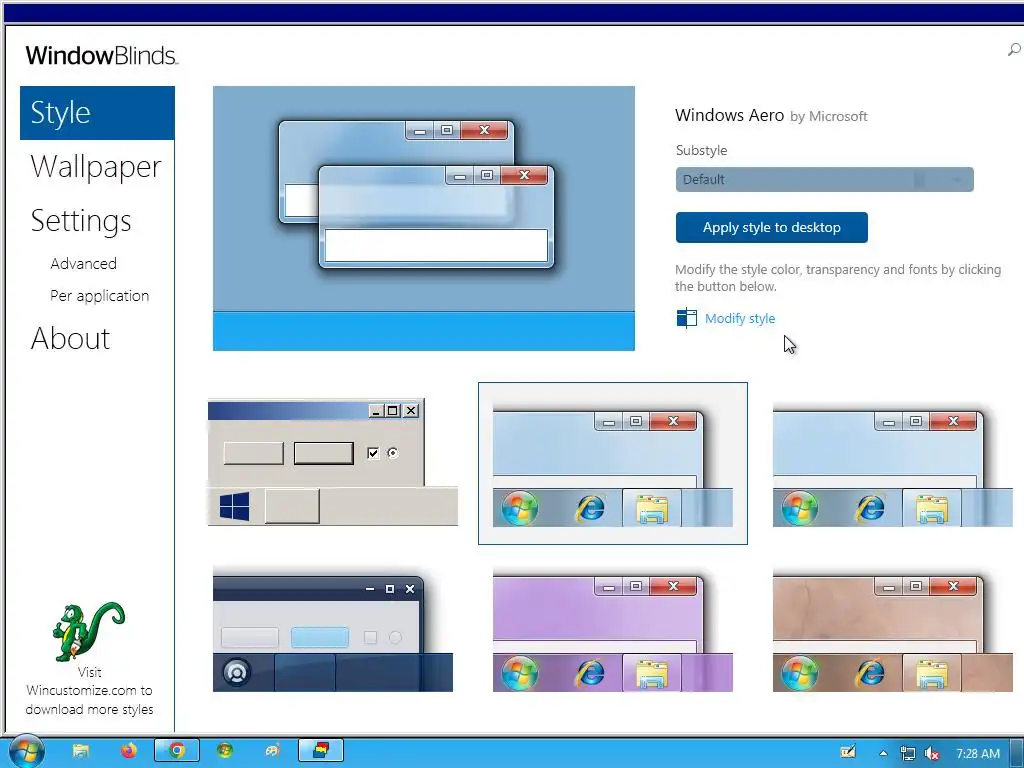Viewport: 1024px width, 768px height.
Task: Click the search magnifier icon
Action: point(1014,50)
